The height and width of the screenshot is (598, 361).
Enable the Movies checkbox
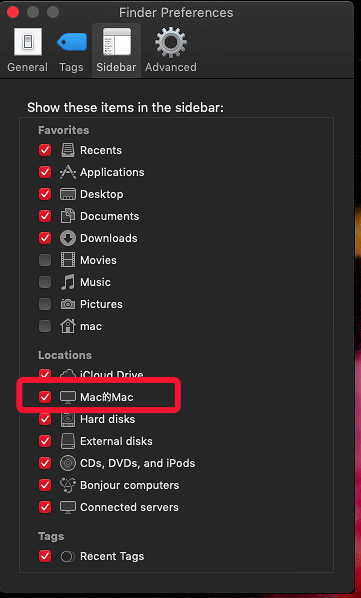(x=45, y=260)
